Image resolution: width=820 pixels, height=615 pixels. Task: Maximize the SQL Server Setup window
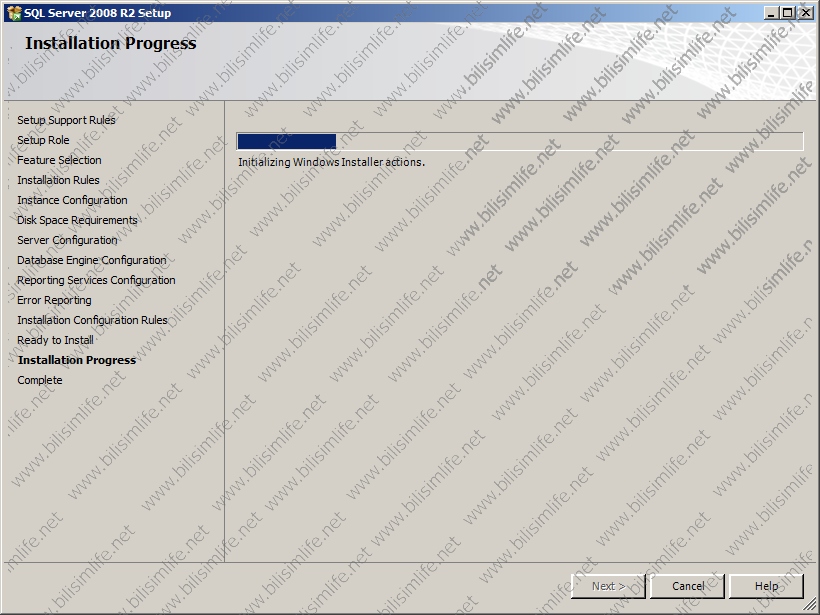coord(788,13)
